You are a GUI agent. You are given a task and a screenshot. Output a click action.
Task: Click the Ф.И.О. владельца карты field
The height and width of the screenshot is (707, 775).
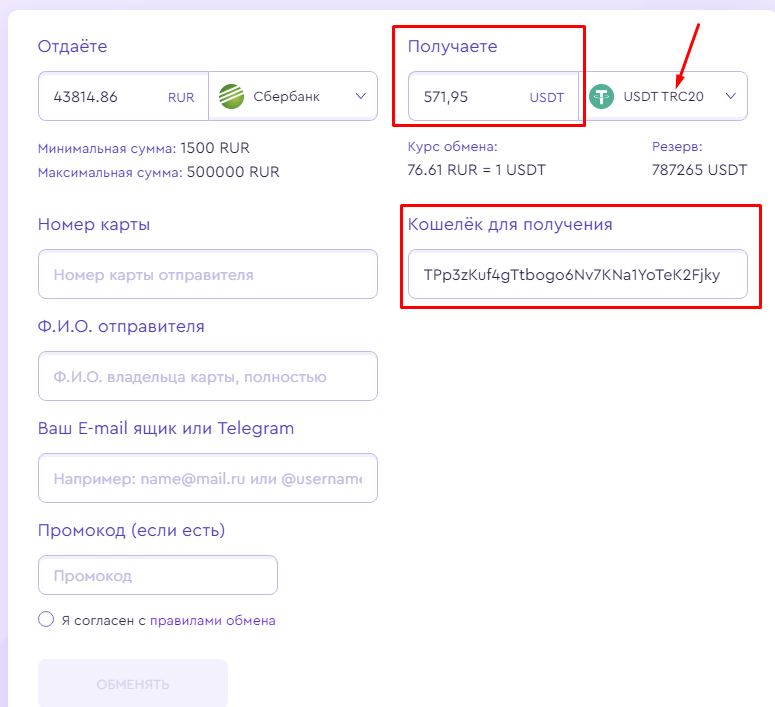[x=207, y=376]
